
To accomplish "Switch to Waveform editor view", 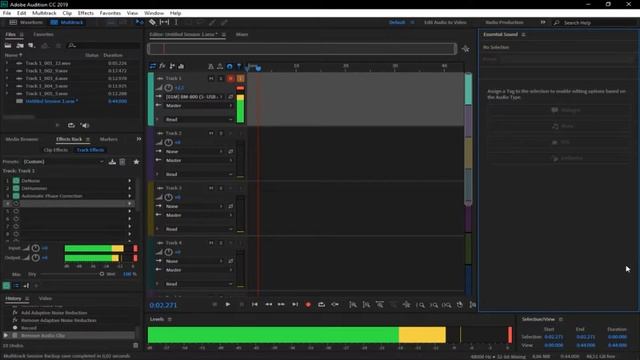I will tap(26, 22).
